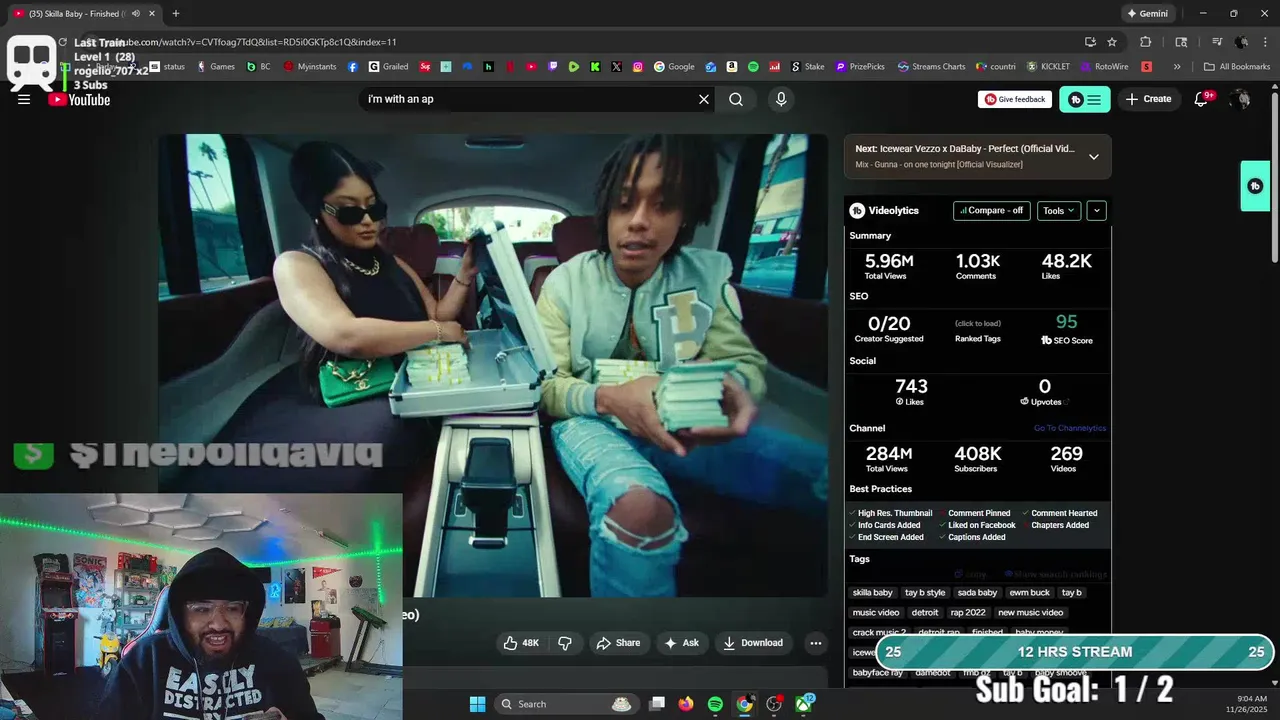The image size is (1280, 720).
Task: Click the video player thumbnail area
Action: click(x=493, y=365)
